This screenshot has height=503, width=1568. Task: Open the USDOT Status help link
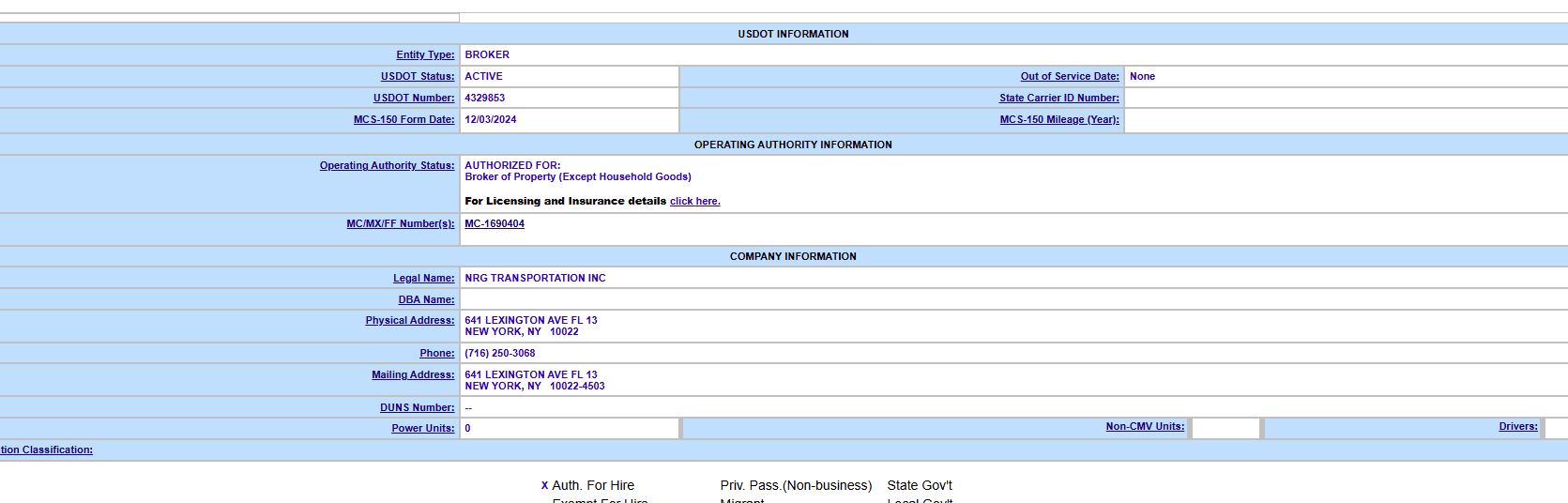(x=418, y=77)
